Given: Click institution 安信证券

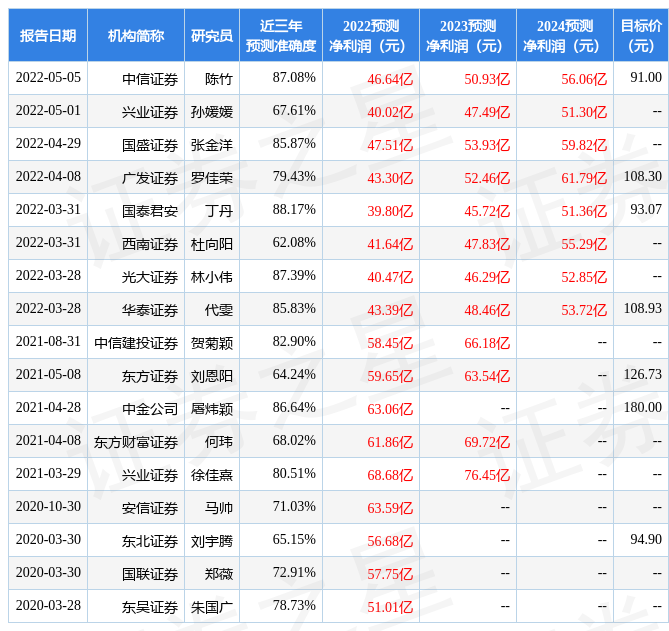Looking at the screenshot, I should (x=150, y=508).
